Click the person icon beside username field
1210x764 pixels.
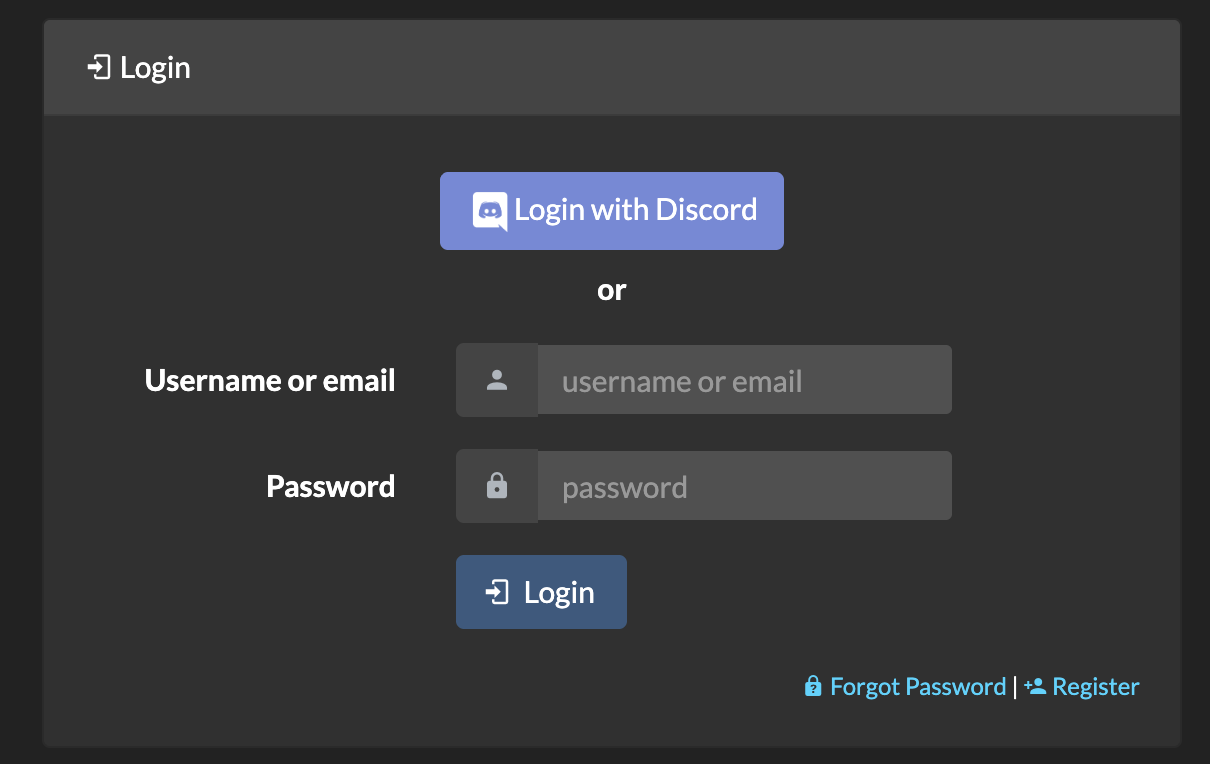click(497, 380)
